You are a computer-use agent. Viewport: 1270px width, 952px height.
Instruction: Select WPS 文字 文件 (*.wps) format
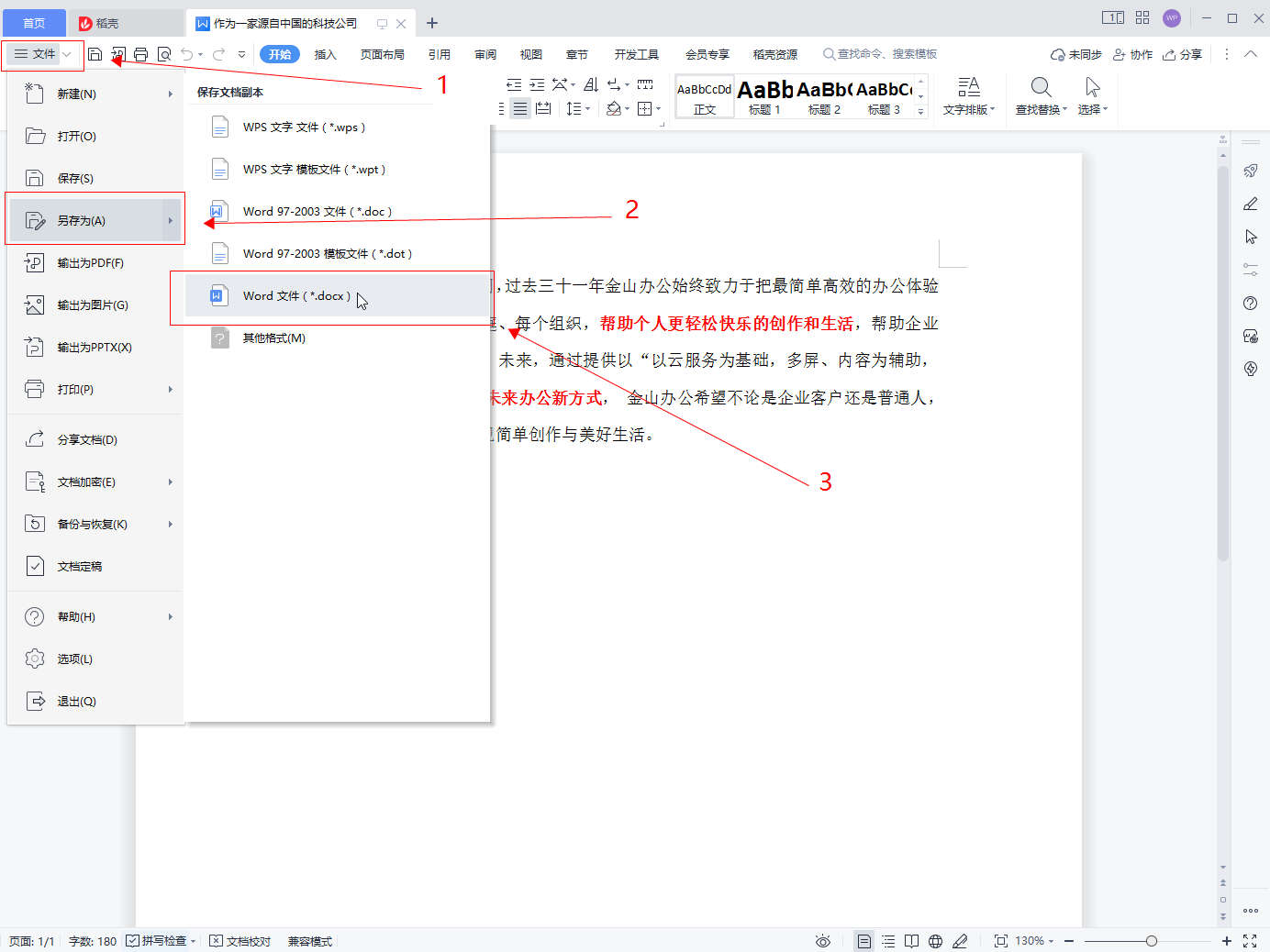coord(339,127)
